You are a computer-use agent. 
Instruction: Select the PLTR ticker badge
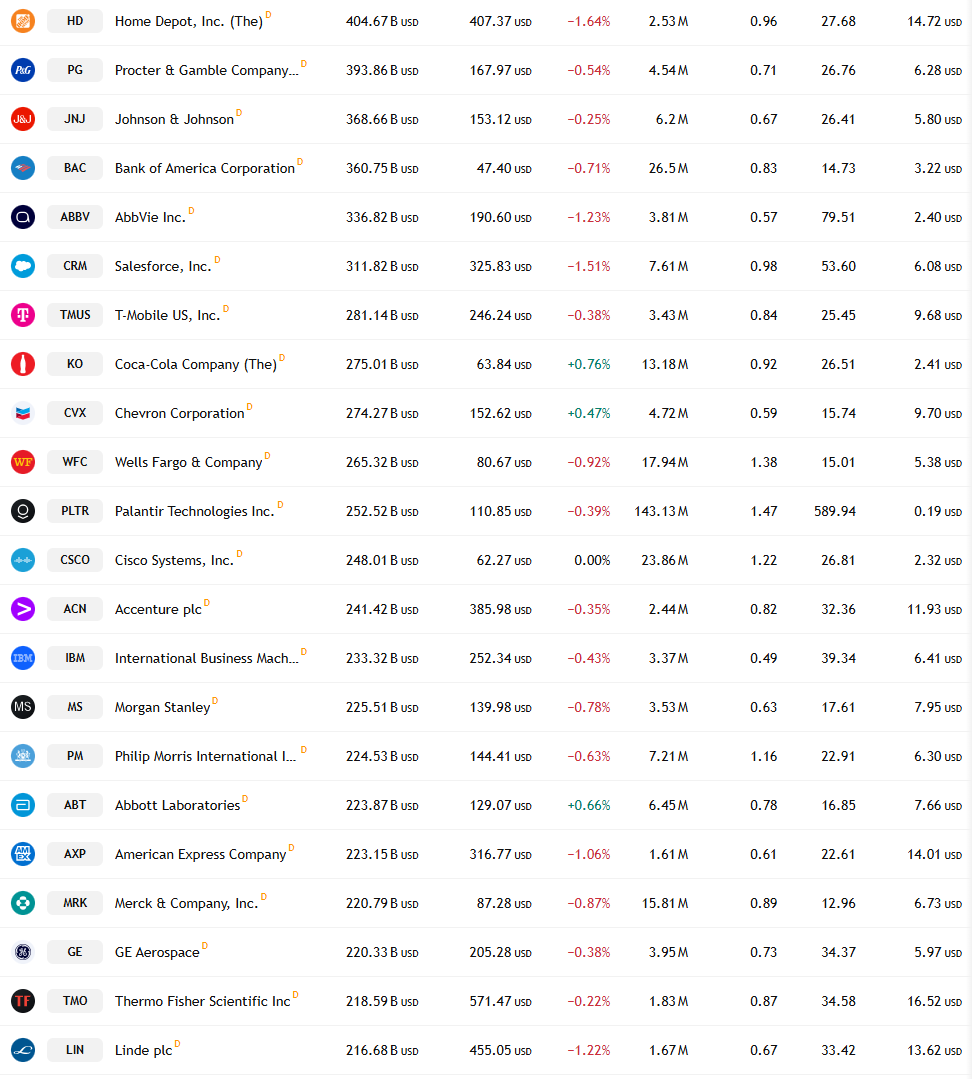75,511
